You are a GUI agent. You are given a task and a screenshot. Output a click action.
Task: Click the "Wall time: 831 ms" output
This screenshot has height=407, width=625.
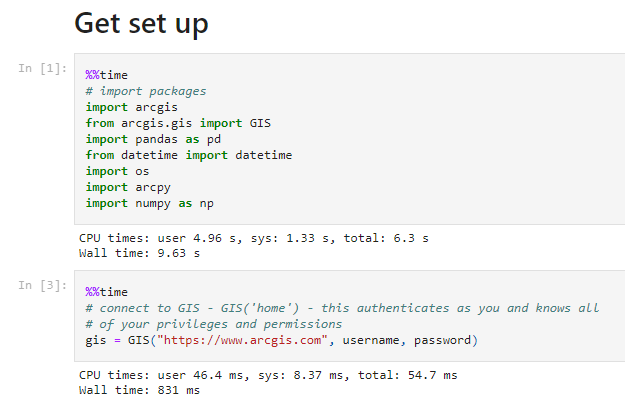pyautogui.click(x=139, y=390)
